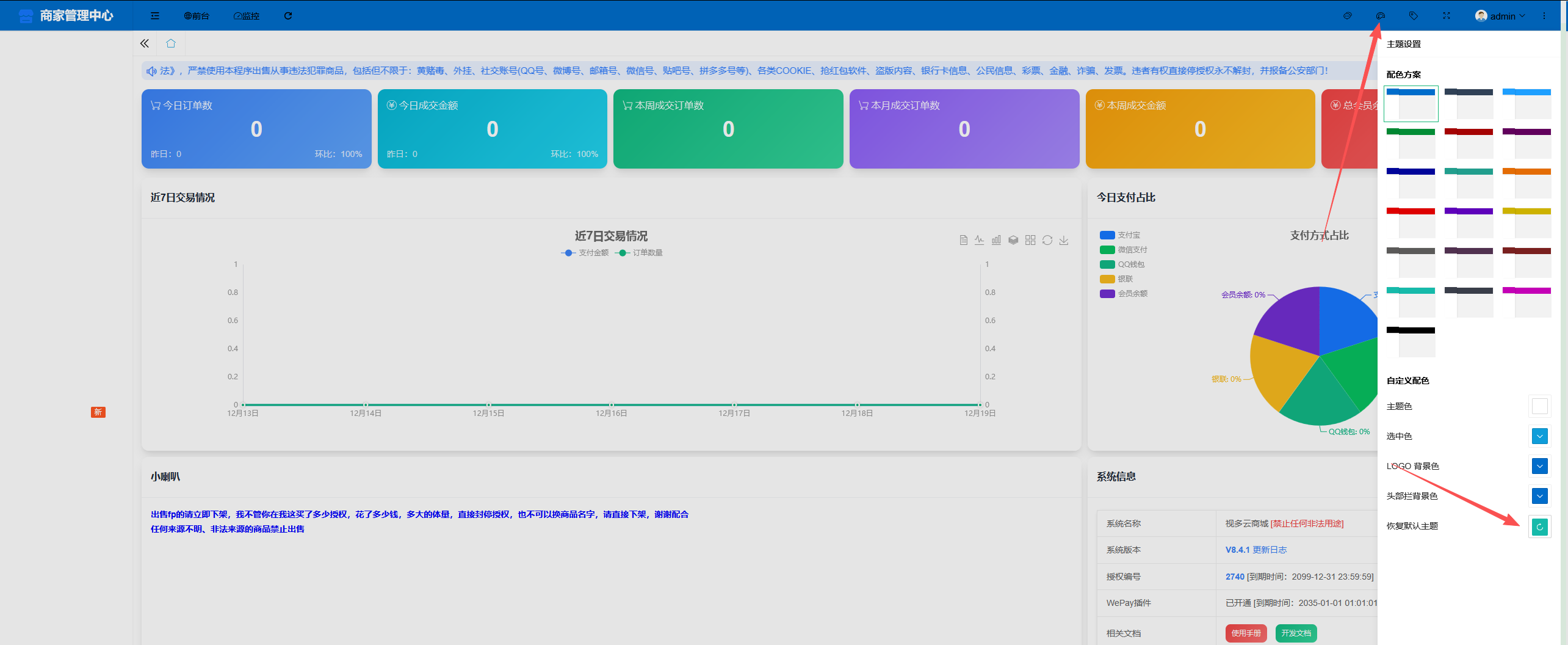The image size is (1568, 645).
Task: Click the tag icon in top bar
Action: tap(1414, 16)
